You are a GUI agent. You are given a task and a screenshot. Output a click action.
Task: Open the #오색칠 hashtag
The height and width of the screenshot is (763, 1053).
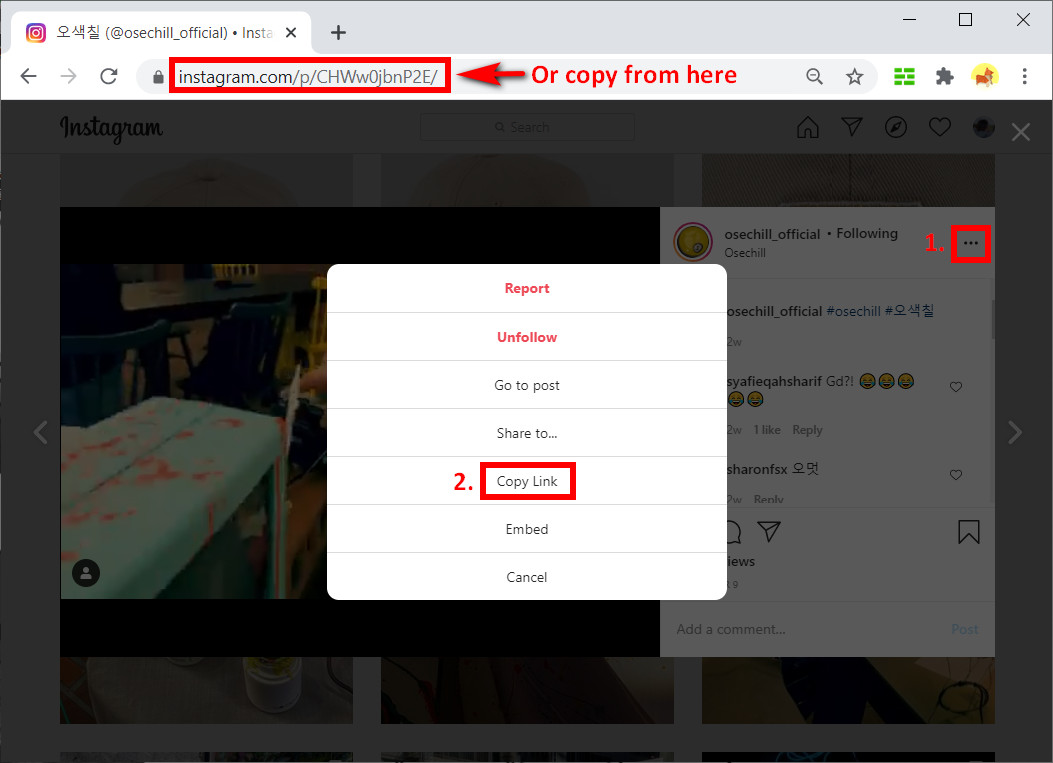[x=909, y=310]
